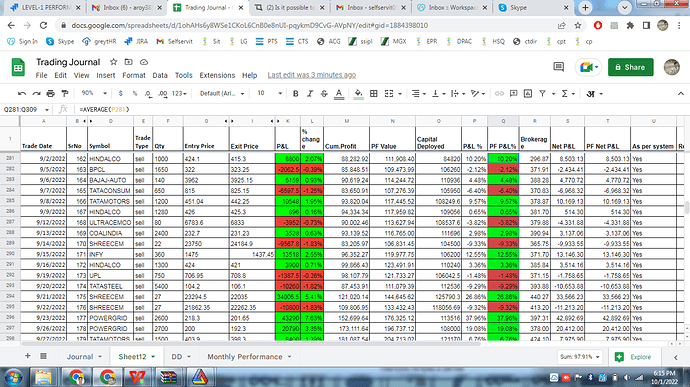Open the zoom 90% dropdown
The height and width of the screenshot is (387, 690).
coord(94,93)
